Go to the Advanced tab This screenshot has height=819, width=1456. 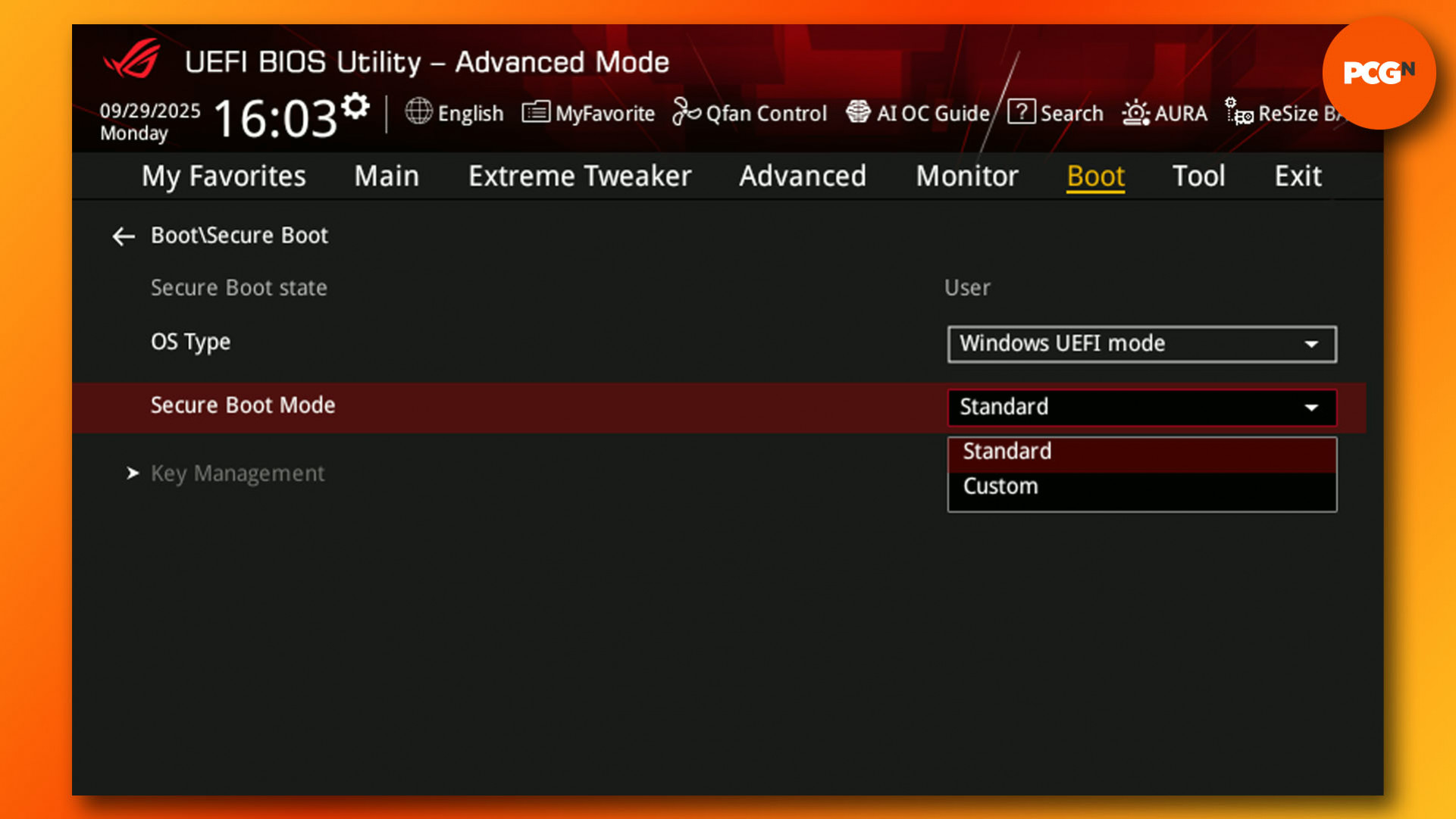pyautogui.click(x=803, y=177)
